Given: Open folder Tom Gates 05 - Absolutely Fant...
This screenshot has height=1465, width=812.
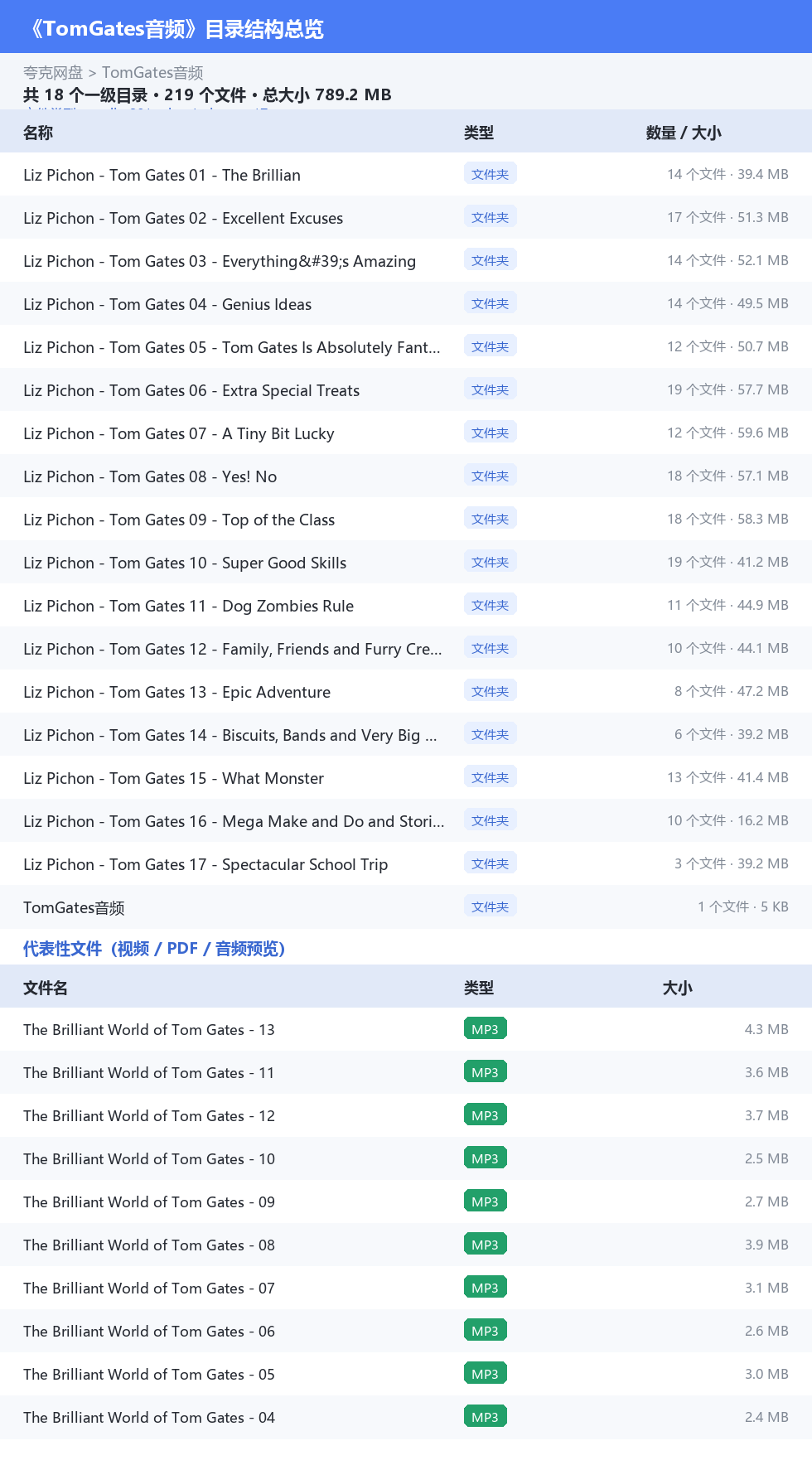Looking at the screenshot, I should [406, 347].
